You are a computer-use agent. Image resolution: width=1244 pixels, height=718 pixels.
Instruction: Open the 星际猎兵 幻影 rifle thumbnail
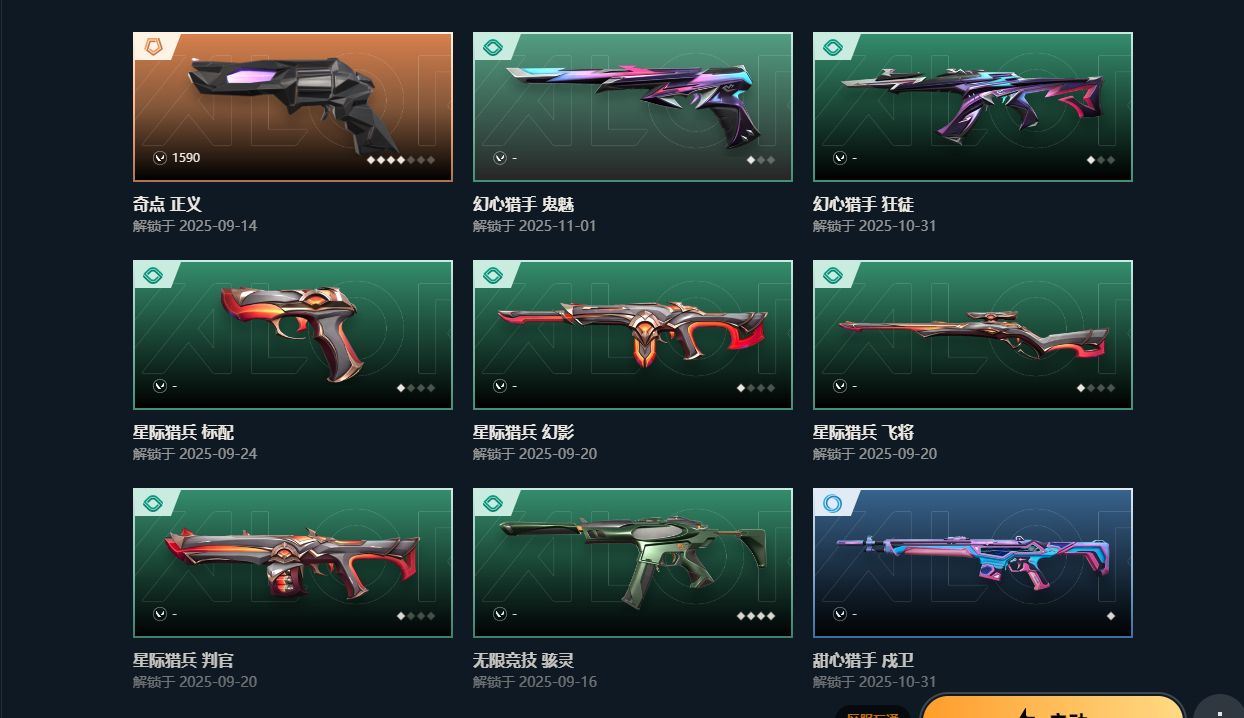click(x=633, y=335)
